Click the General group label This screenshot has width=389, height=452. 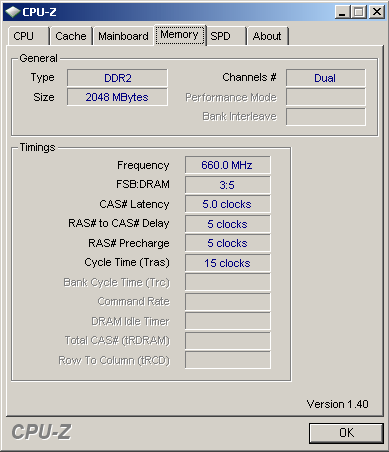point(38,58)
